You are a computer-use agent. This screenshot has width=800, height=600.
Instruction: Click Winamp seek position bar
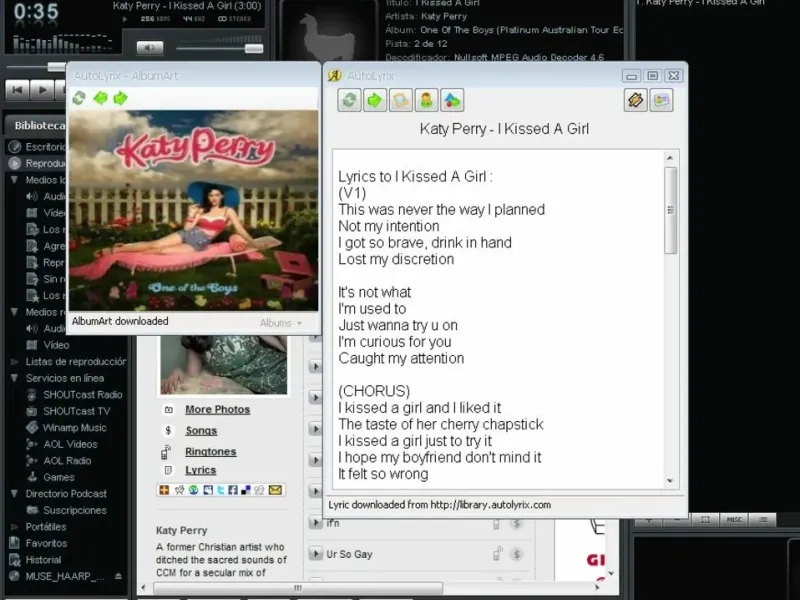pos(36,67)
